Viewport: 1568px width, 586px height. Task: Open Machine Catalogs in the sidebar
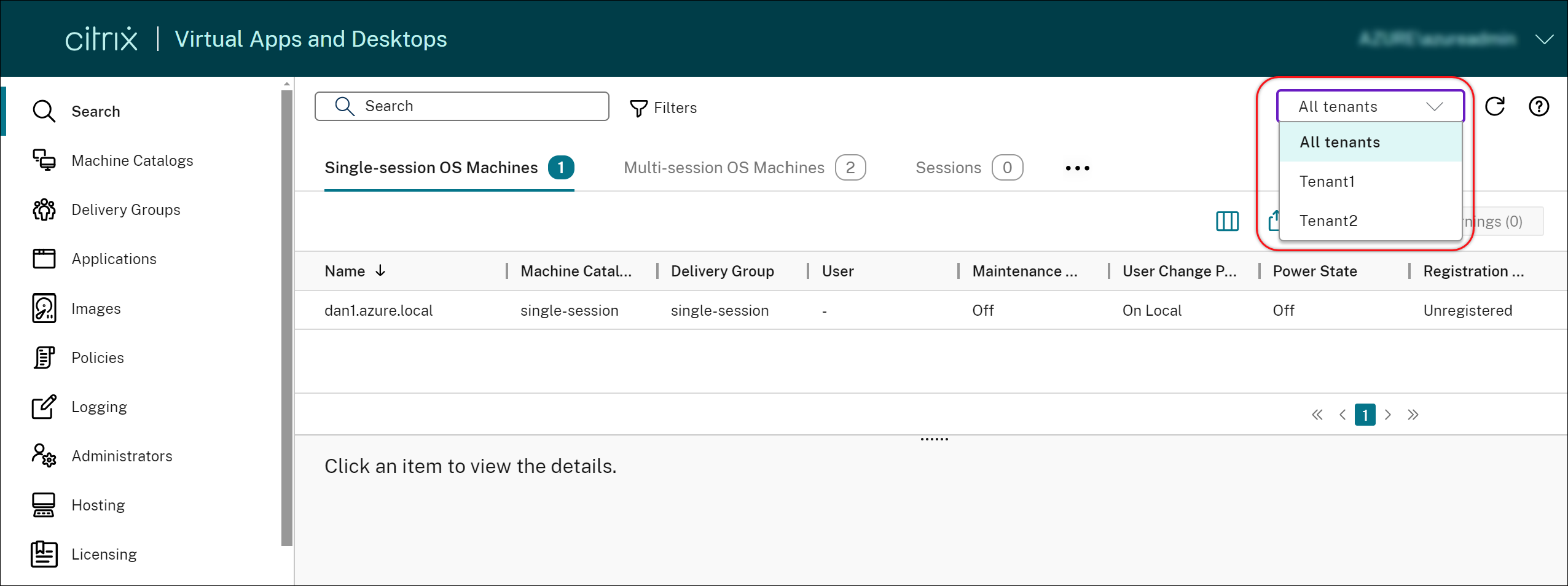132,161
